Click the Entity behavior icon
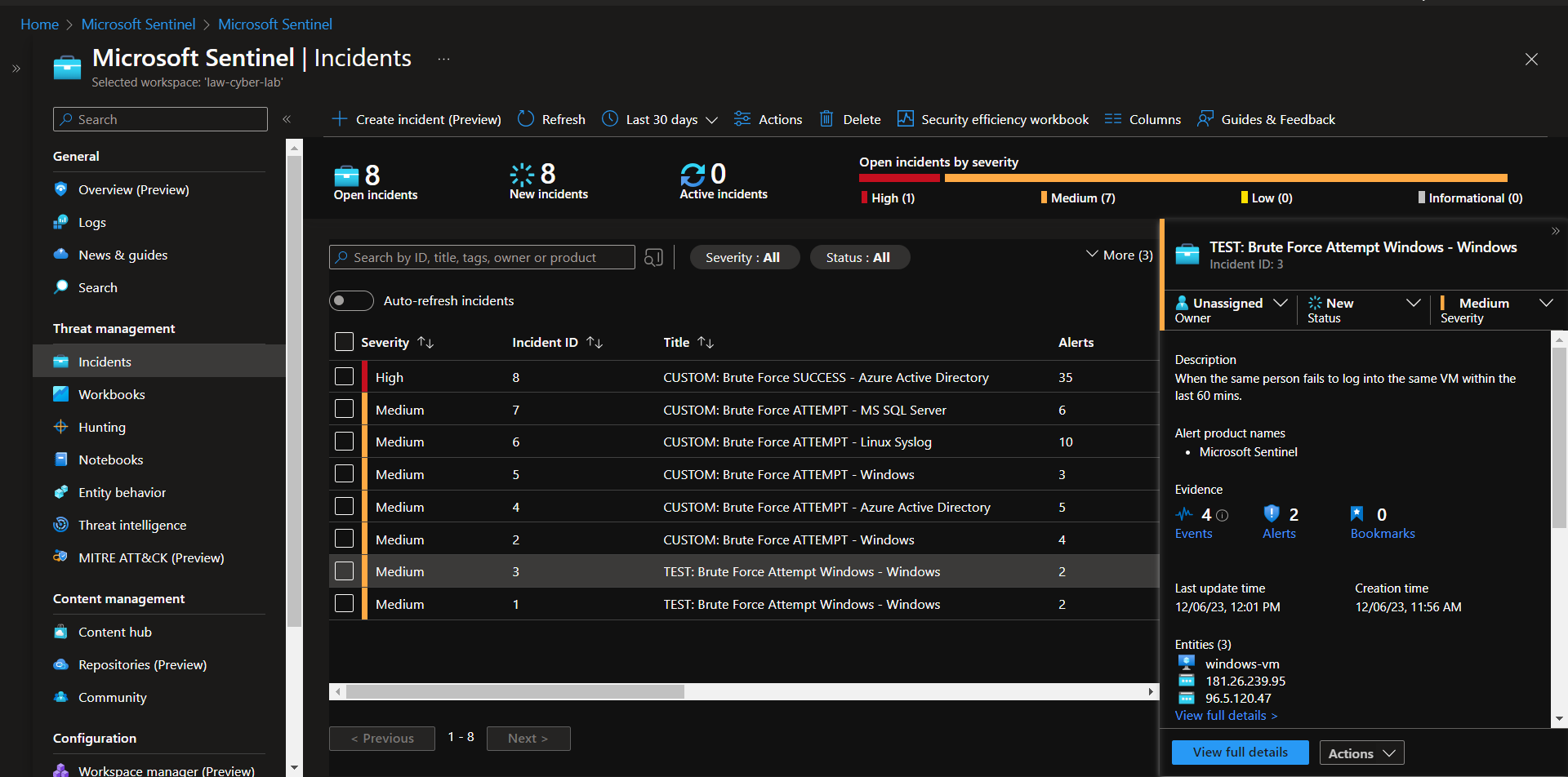Screen dimensions: 1568x777 pyautogui.click(x=60, y=492)
